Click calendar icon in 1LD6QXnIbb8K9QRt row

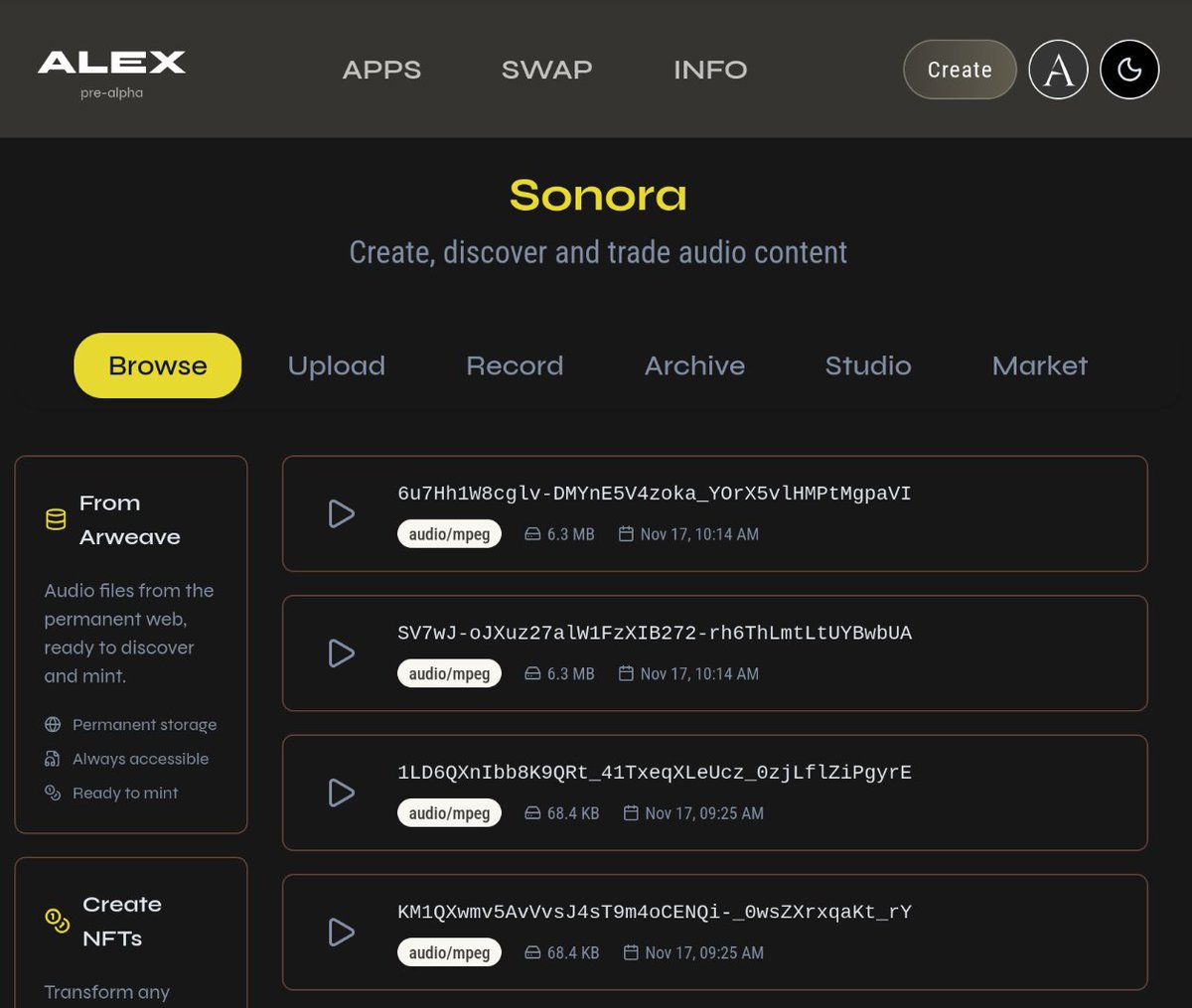631,813
